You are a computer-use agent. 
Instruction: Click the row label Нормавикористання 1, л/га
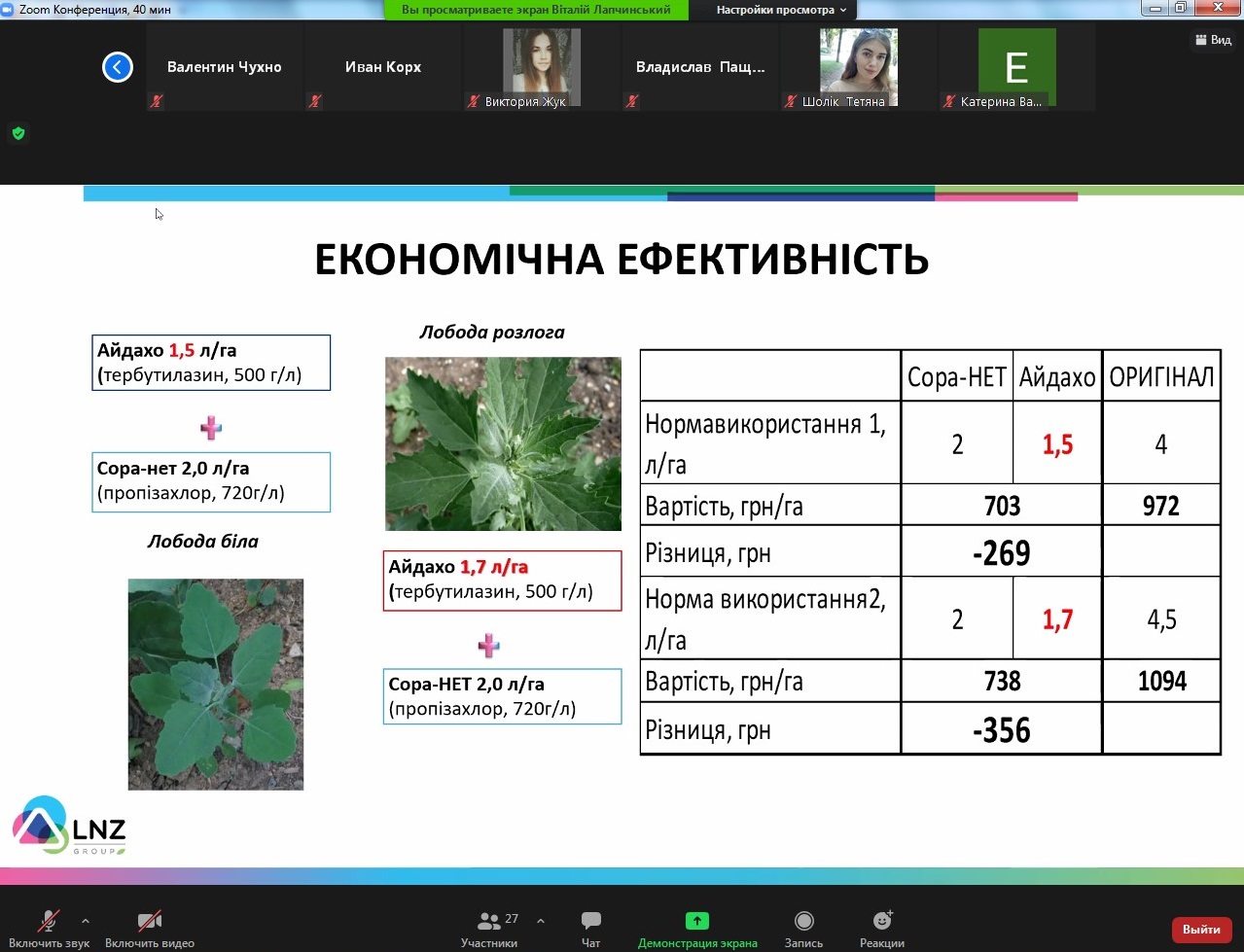765,444
